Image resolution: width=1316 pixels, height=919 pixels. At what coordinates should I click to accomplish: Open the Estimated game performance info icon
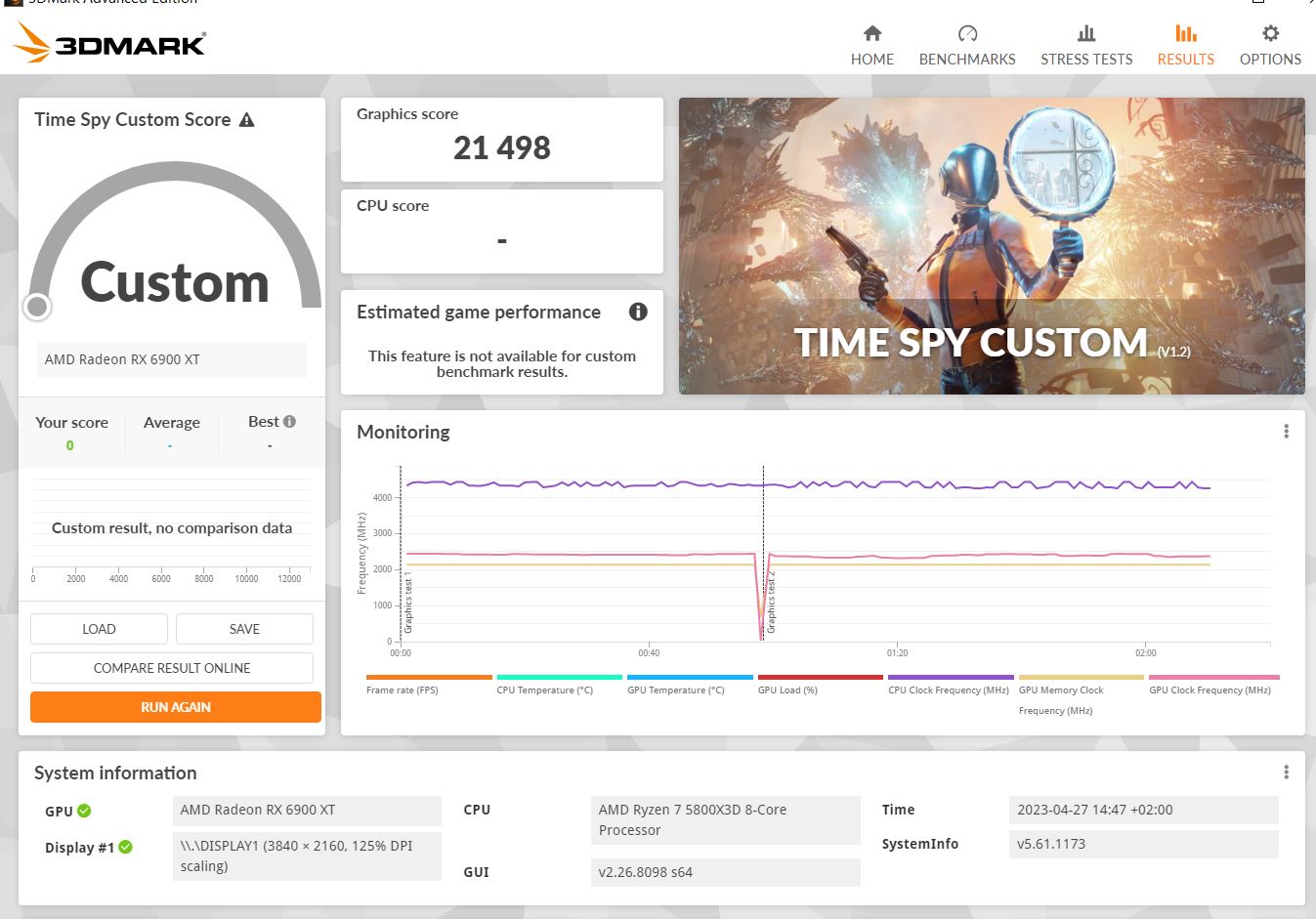coord(638,312)
